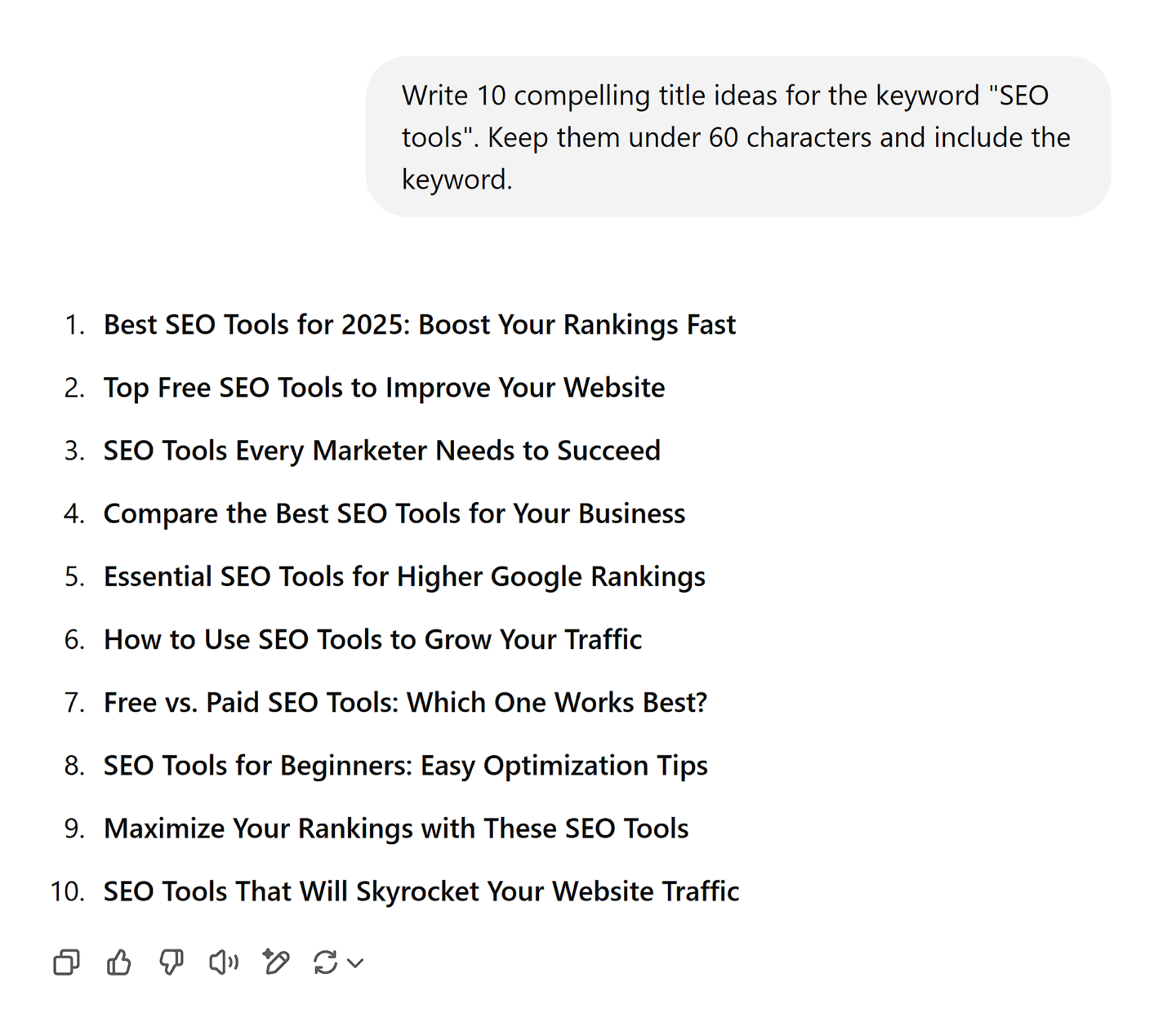Click the user prompt message bubble

tap(737, 136)
